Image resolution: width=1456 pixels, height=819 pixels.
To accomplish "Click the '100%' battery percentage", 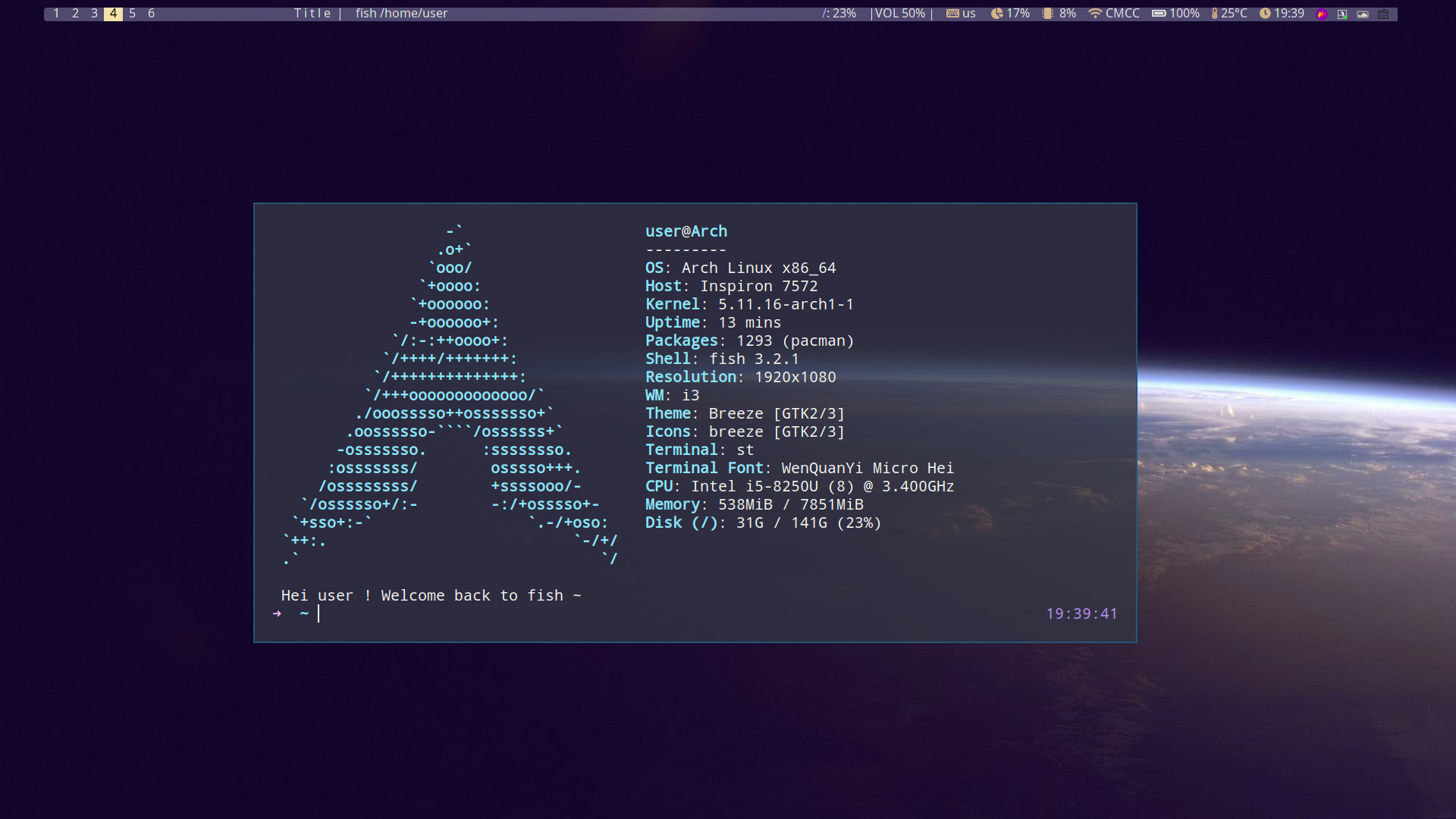I will click(x=1185, y=14).
